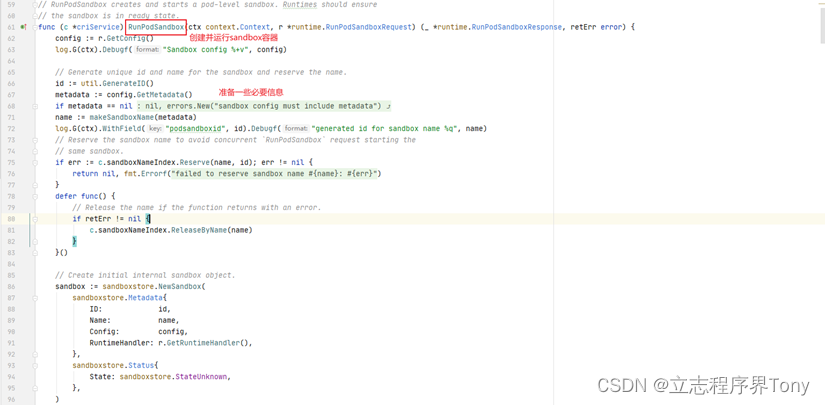This screenshot has height=405, width=825.
Task: Click the "failed to reserve sandbox name" string
Action: [275, 174]
